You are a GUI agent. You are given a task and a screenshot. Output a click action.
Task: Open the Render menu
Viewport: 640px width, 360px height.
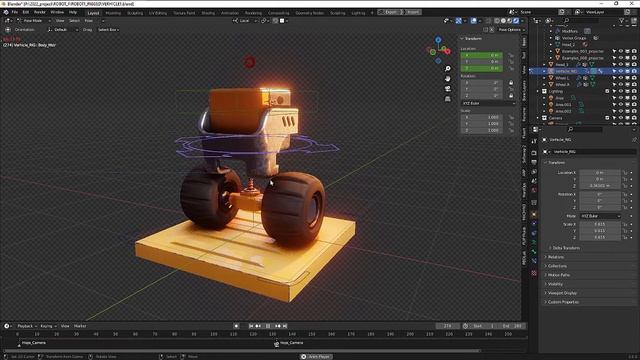(x=40, y=12)
